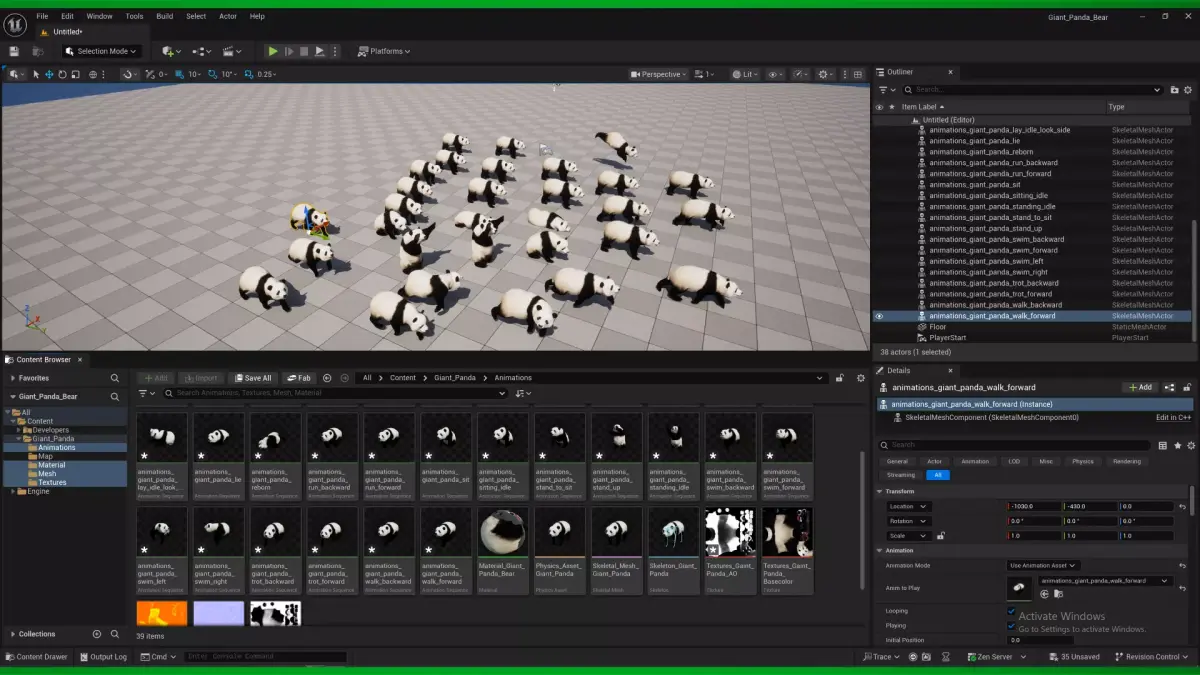Screen dimensions: 1200x675
Task: Click the world coordinate space globe icon
Action: pyautogui.click(x=94, y=74)
